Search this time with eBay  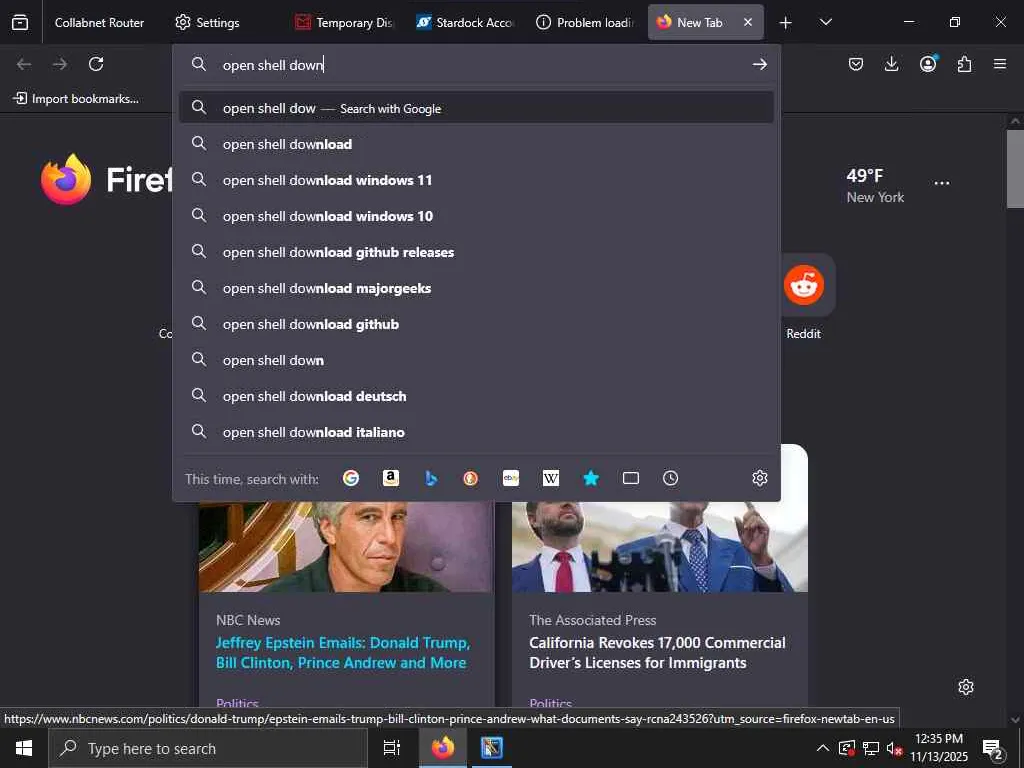[x=511, y=478]
